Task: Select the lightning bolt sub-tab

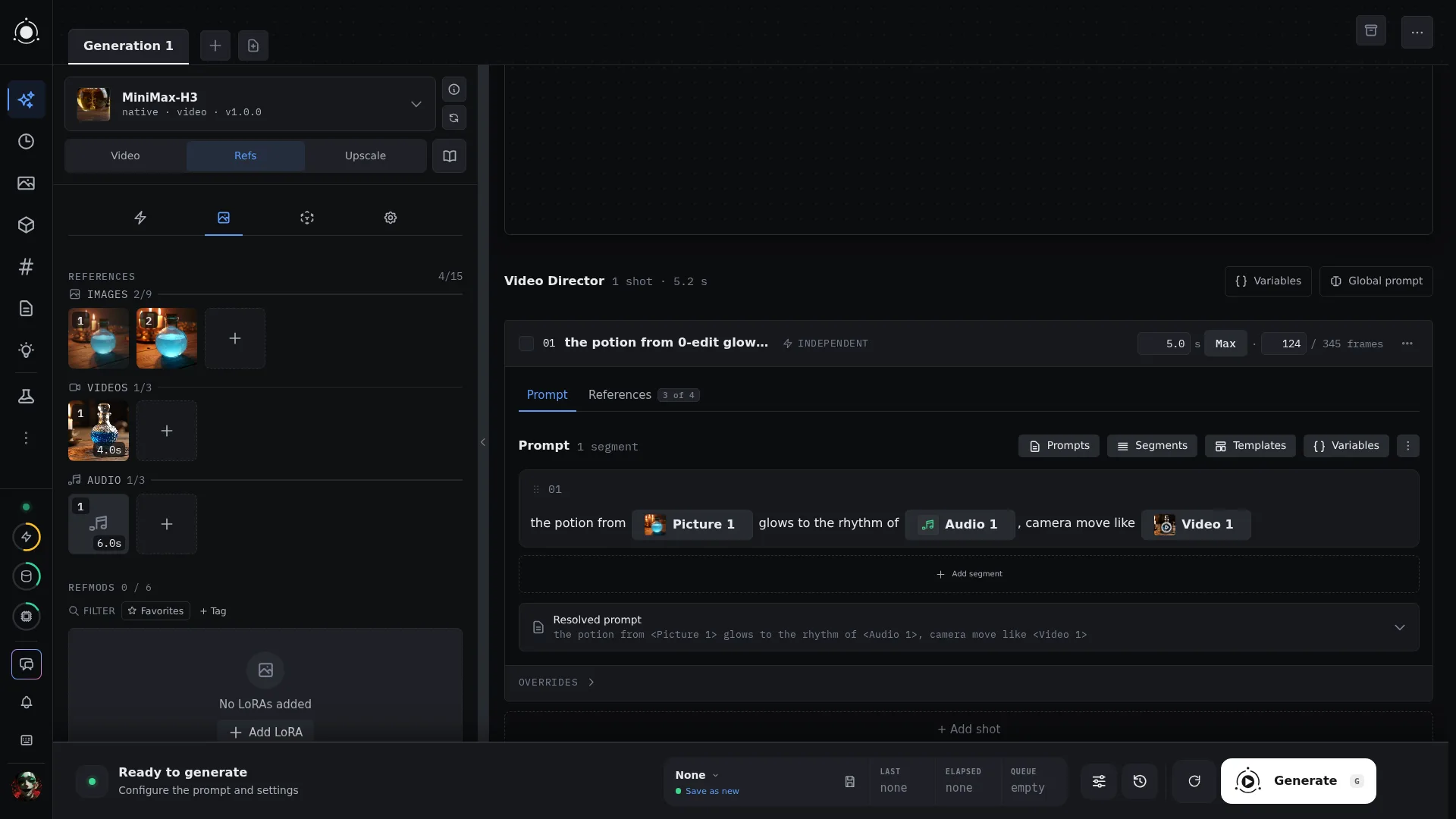Action: (140, 218)
